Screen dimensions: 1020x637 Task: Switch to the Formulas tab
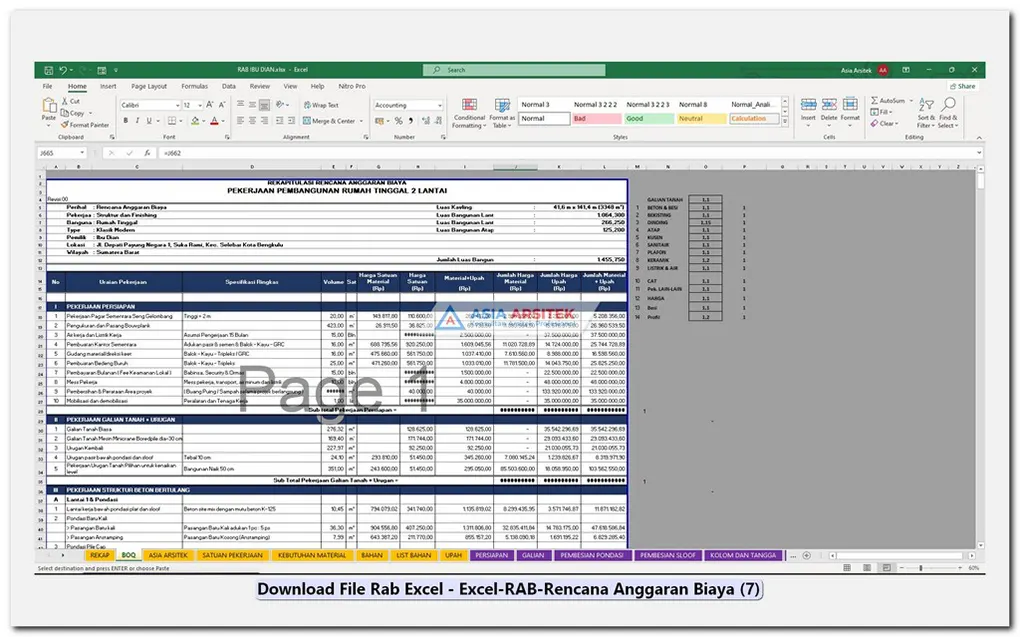click(195, 86)
